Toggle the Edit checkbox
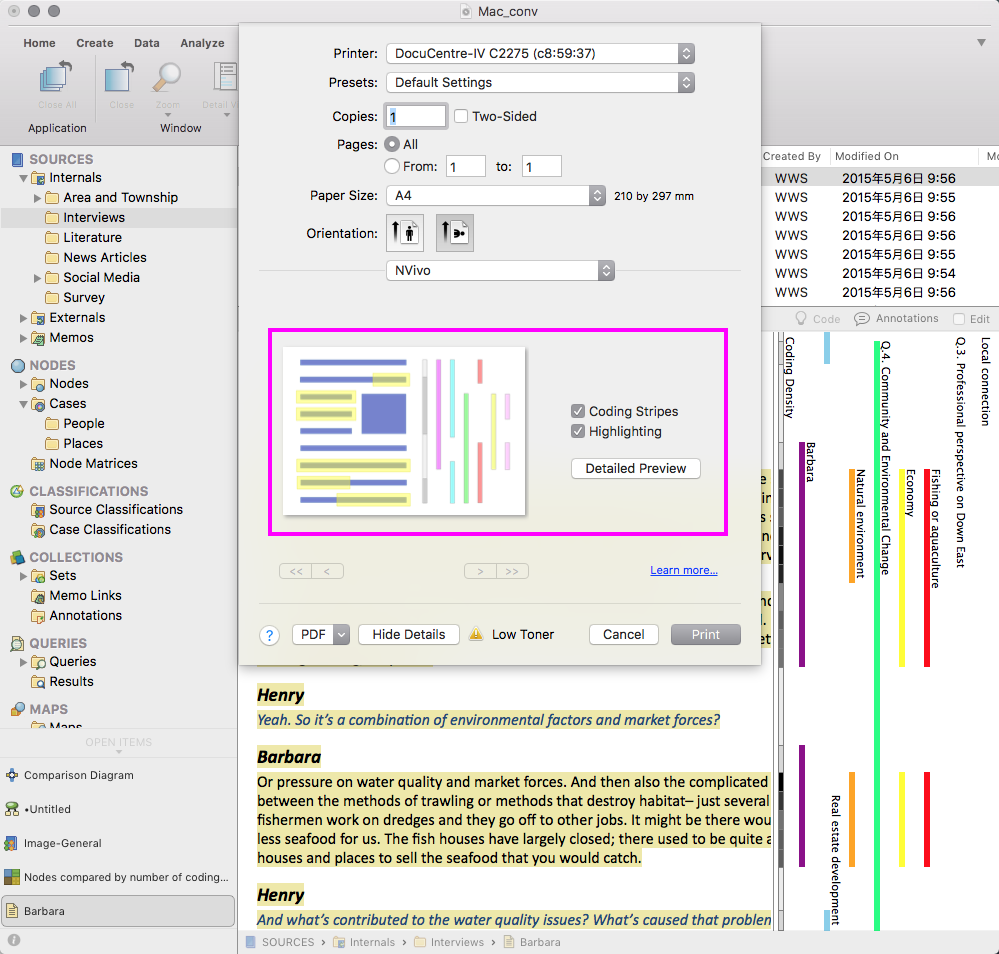 click(959, 319)
